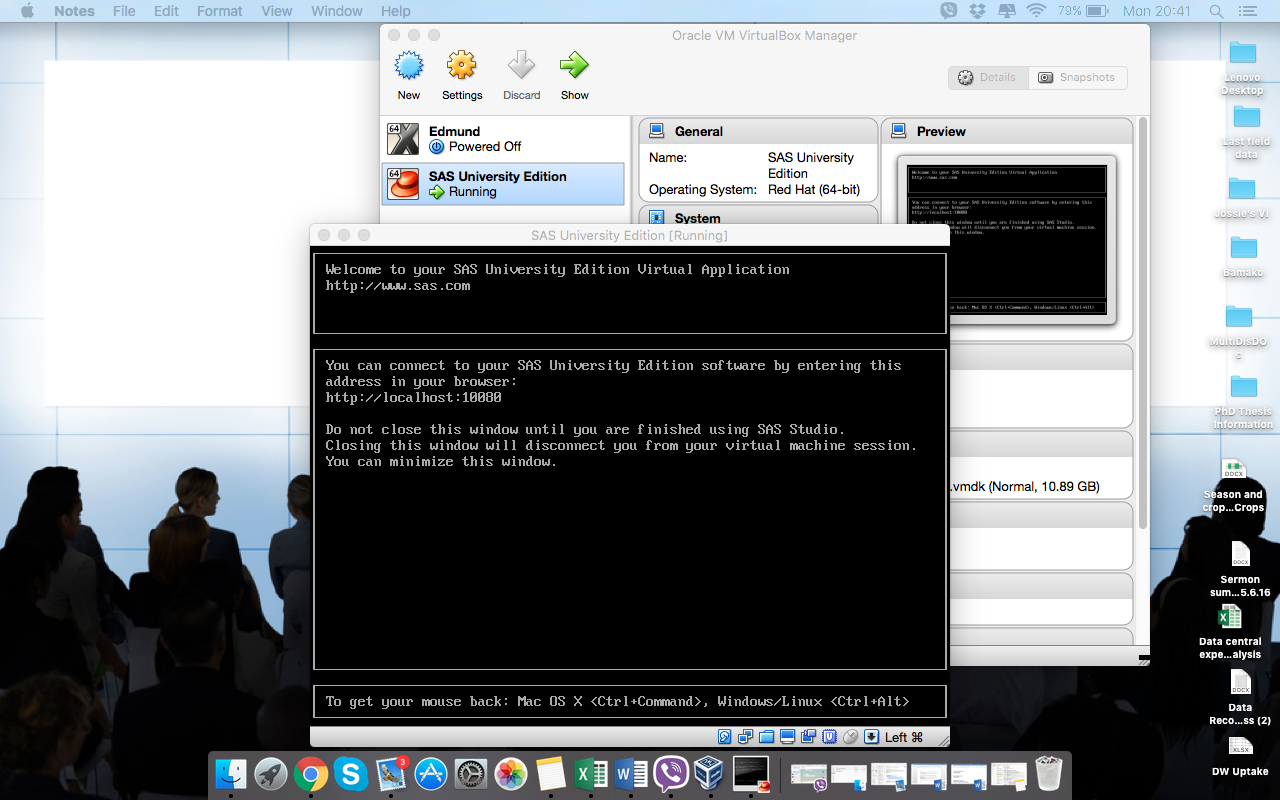Click the Discard icon in VirtualBox toolbar
The height and width of the screenshot is (800, 1280).
point(521,70)
